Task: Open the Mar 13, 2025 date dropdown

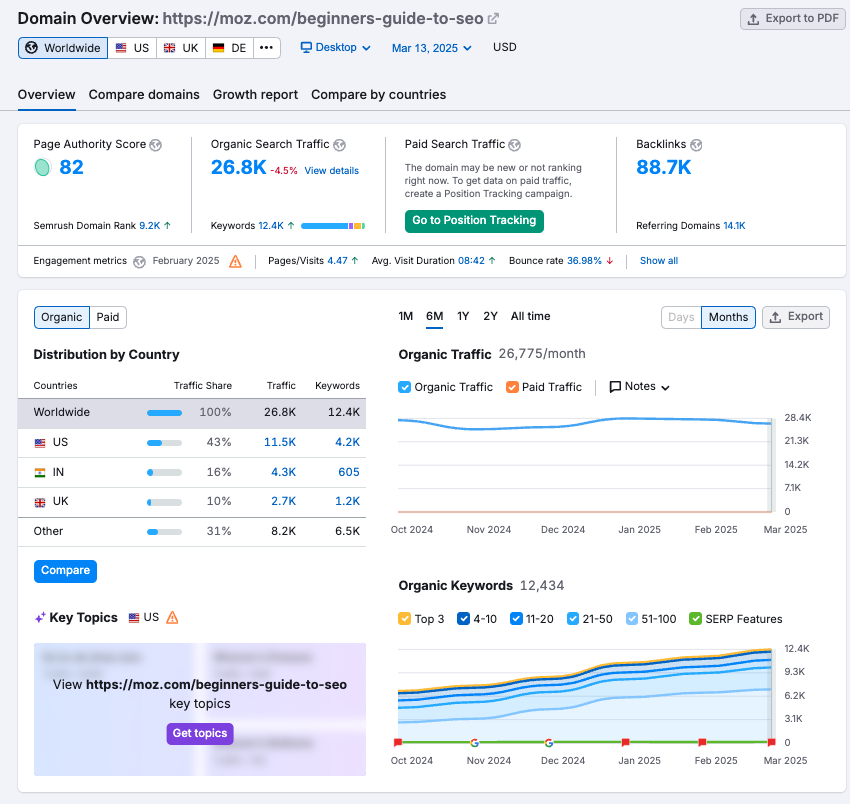Action: click(x=432, y=48)
